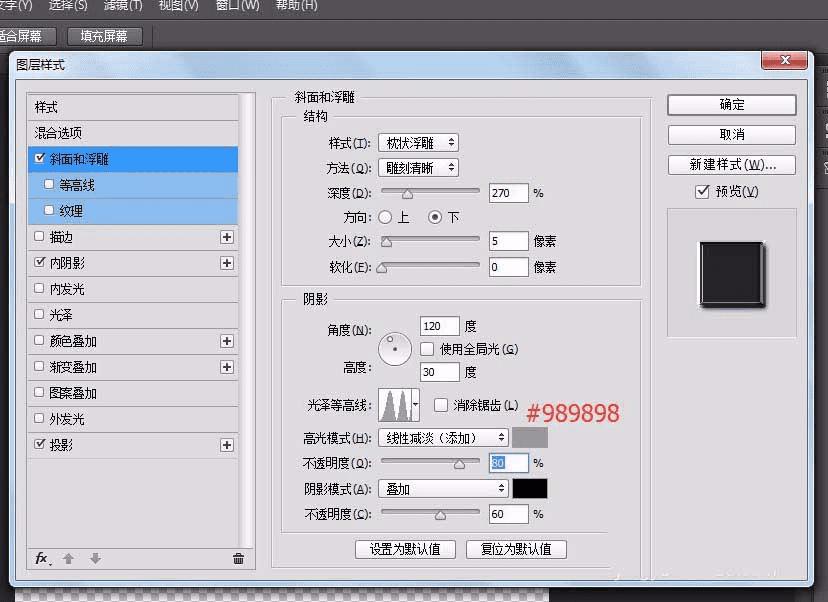The image size is (828, 602).
Task: Click the 大小 slider handle
Action: point(387,242)
